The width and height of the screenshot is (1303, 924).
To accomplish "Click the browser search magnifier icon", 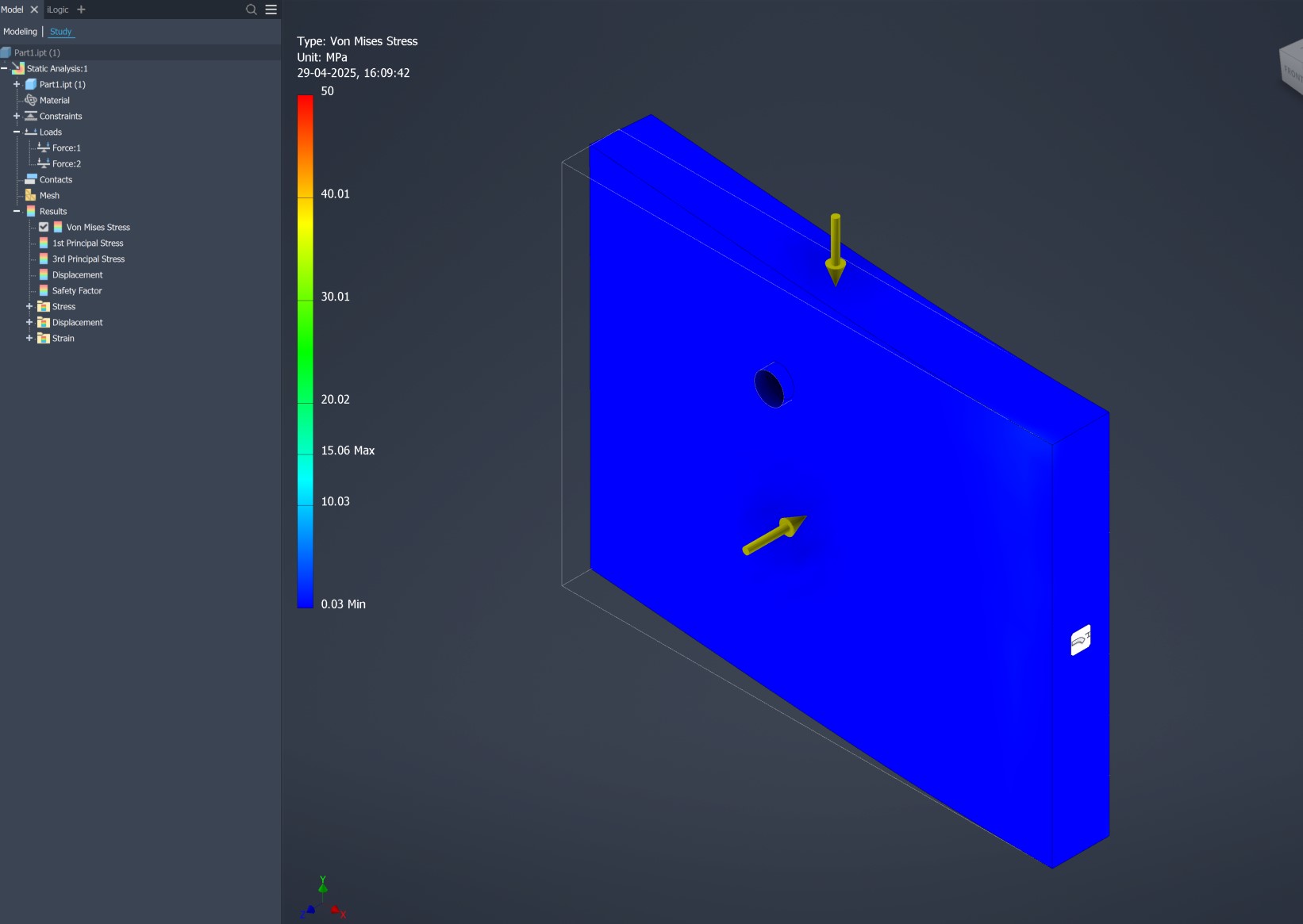I will (252, 10).
